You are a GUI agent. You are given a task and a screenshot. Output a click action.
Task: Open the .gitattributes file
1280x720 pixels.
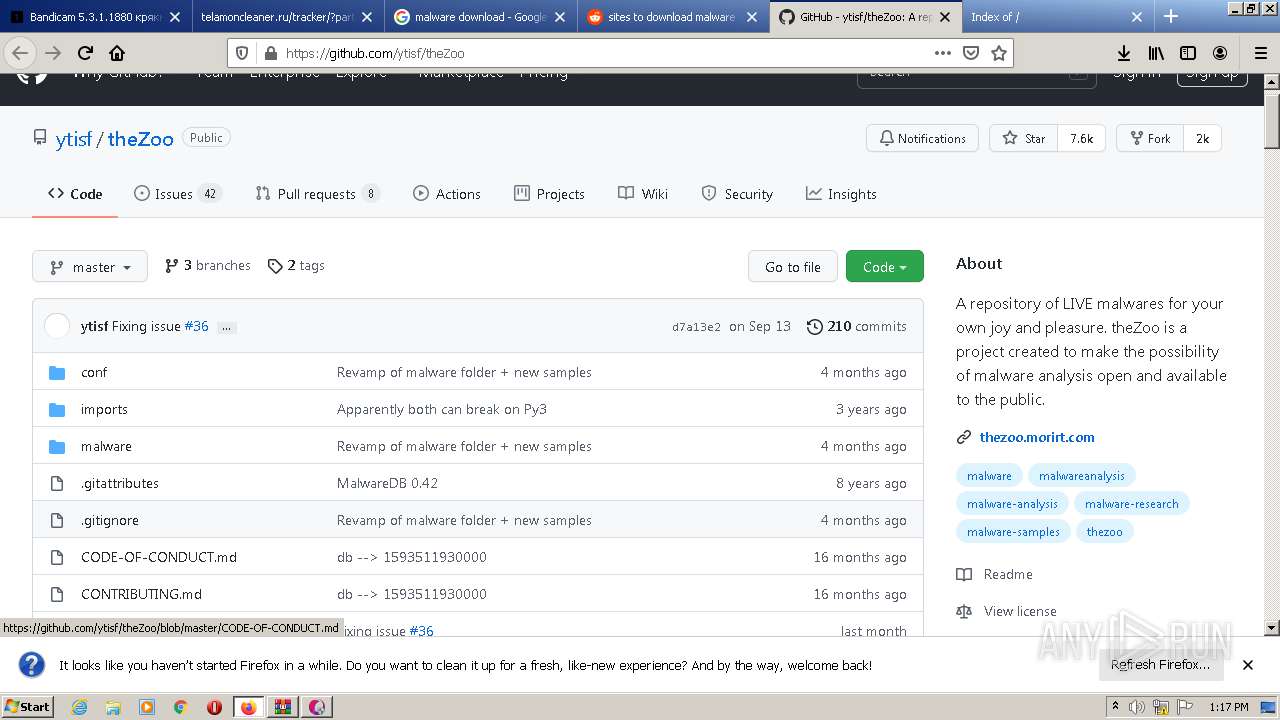click(x=120, y=483)
